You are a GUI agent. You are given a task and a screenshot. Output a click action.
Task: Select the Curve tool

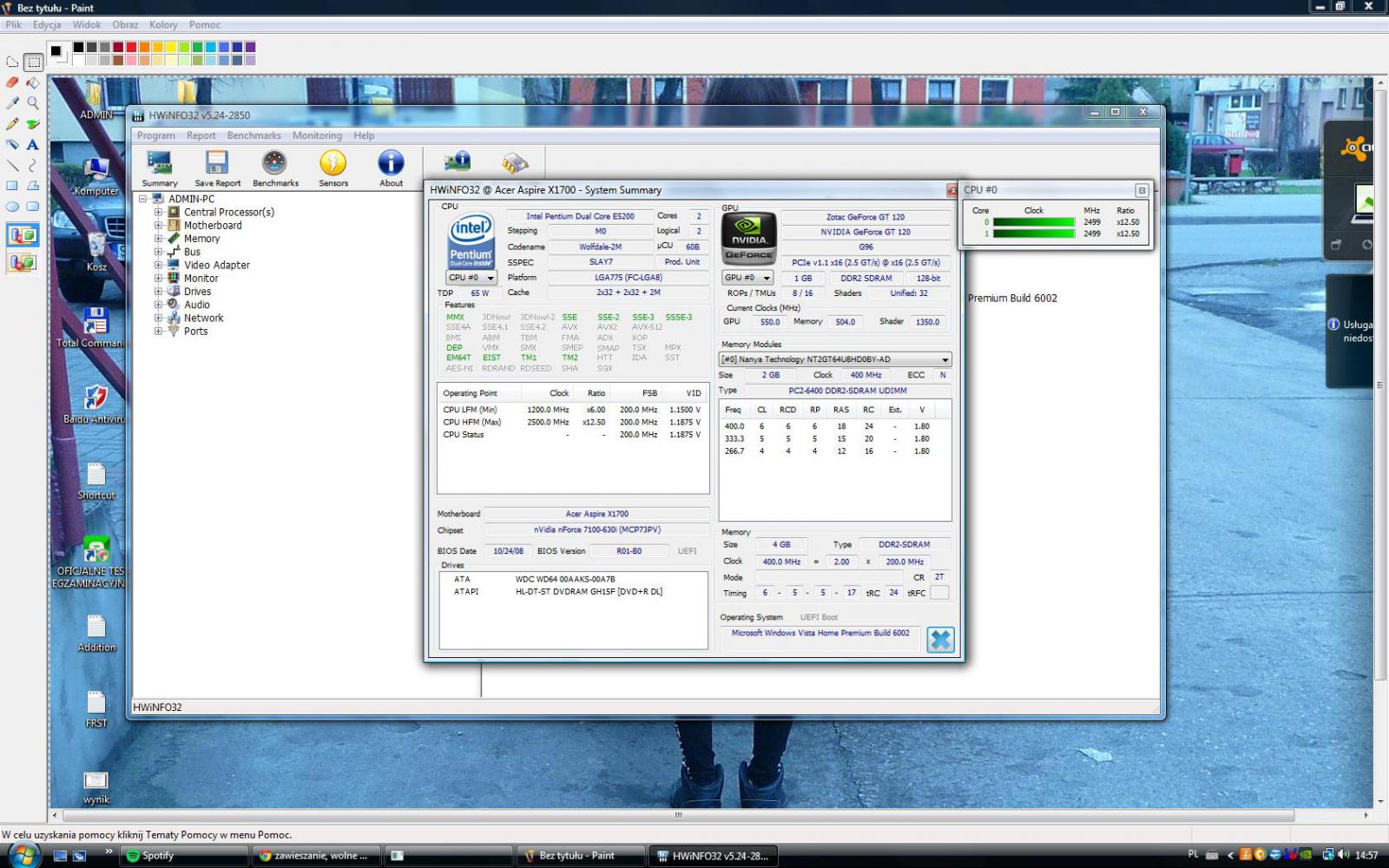[33, 164]
